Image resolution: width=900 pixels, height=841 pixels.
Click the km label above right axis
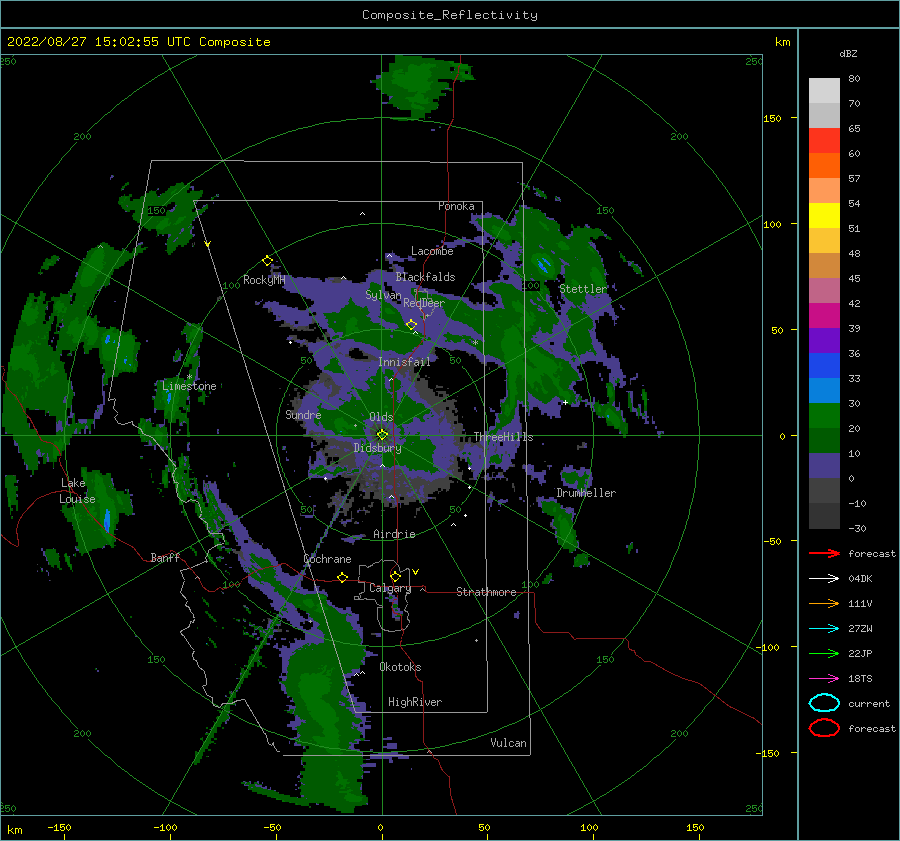pos(782,42)
